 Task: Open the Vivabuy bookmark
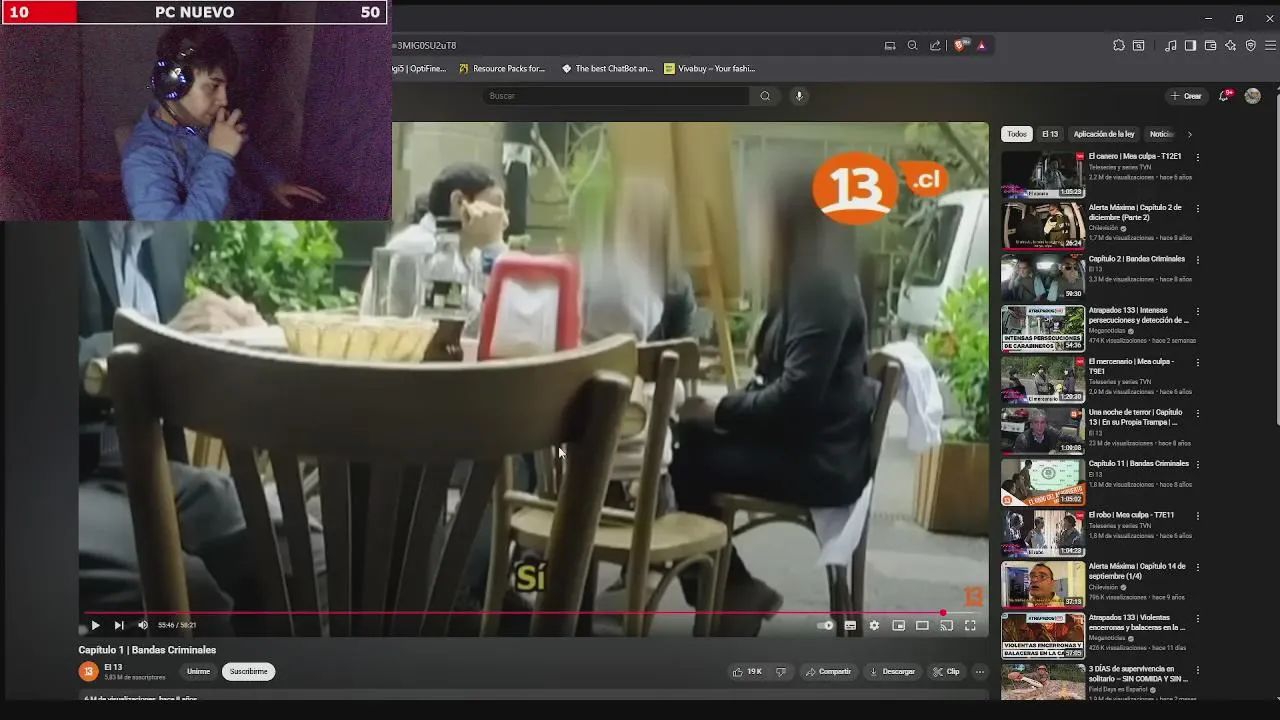coord(710,69)
